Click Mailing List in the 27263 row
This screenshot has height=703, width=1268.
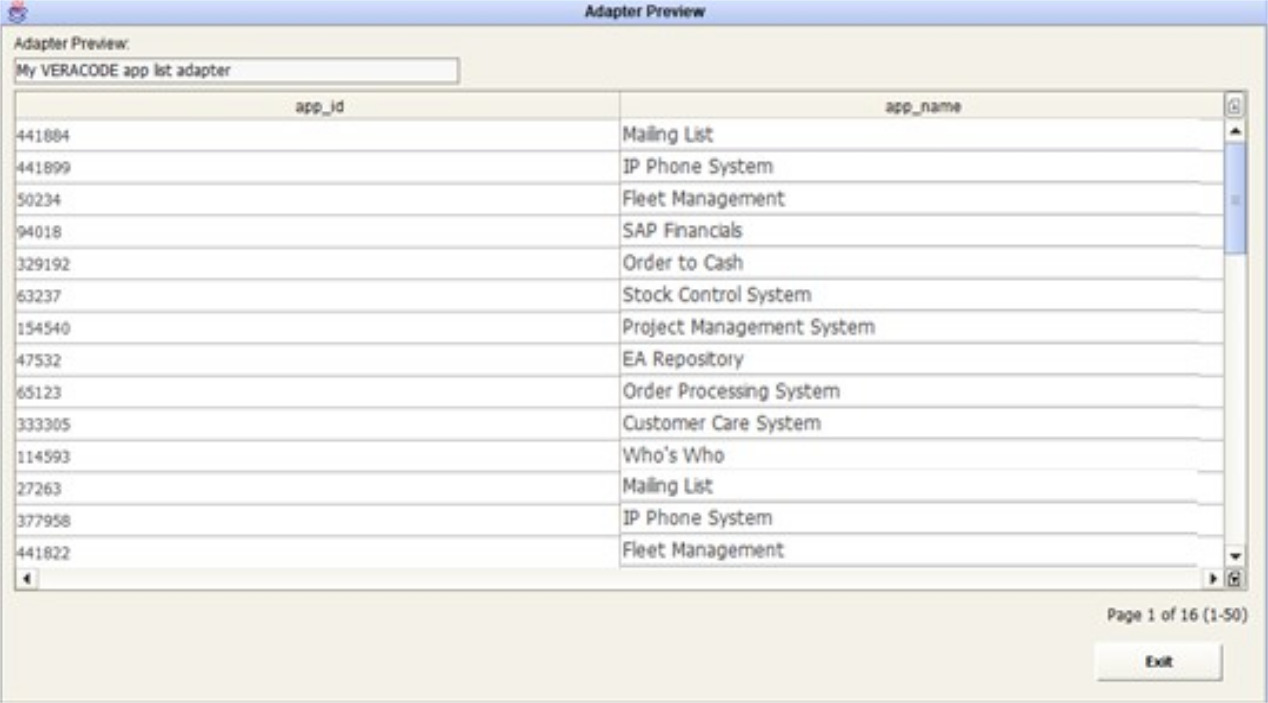point(922,487)
